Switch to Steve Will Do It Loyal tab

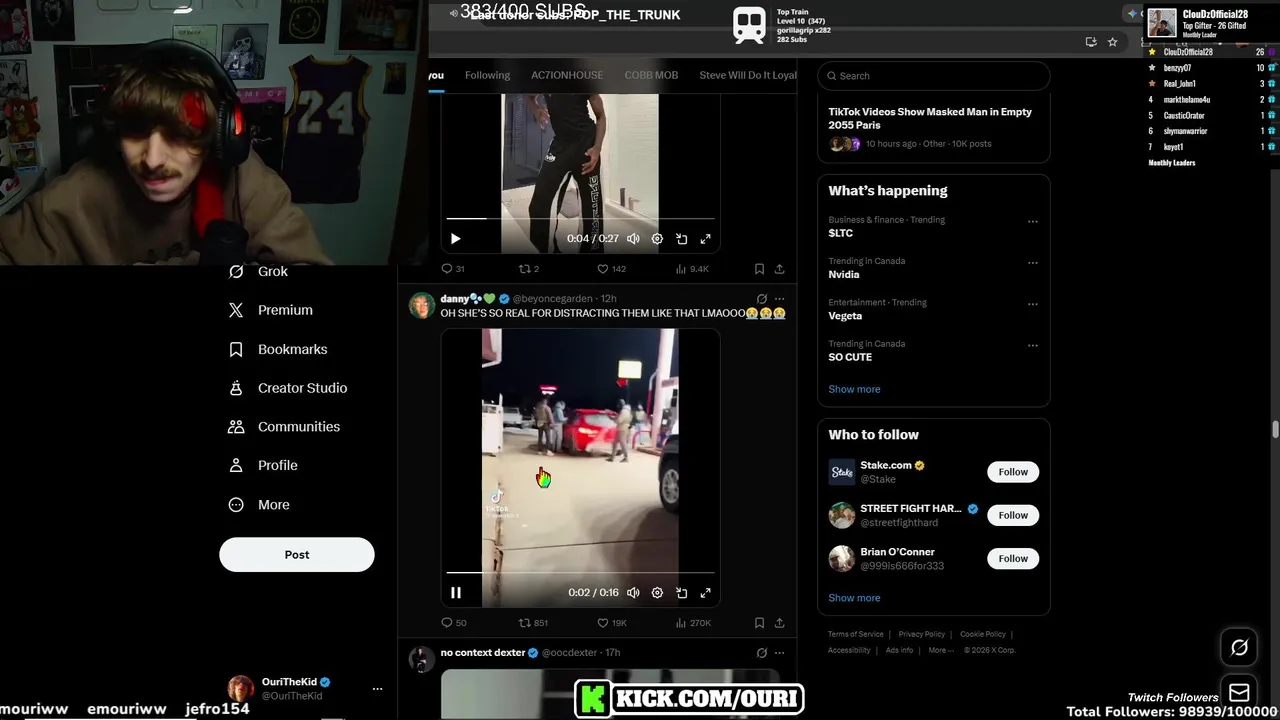click(x=747, y=75)
